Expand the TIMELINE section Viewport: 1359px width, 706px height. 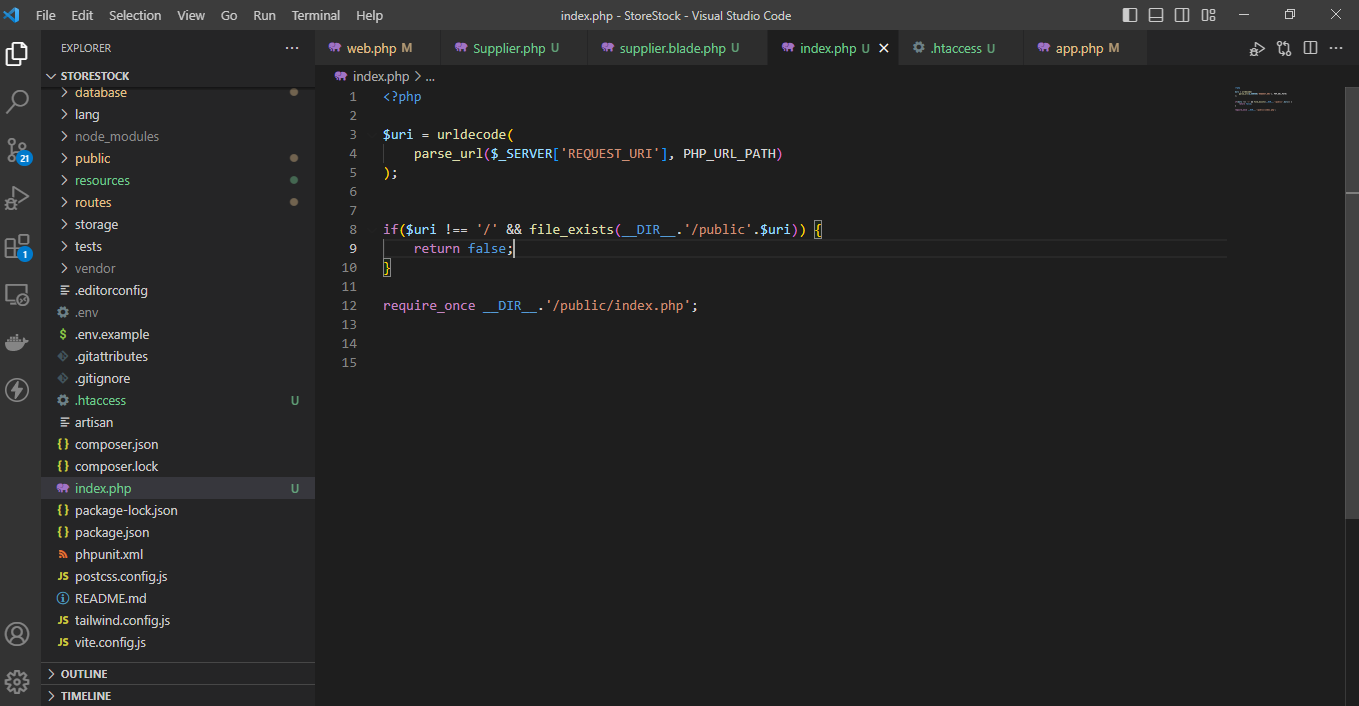click(x=86, y=696)
